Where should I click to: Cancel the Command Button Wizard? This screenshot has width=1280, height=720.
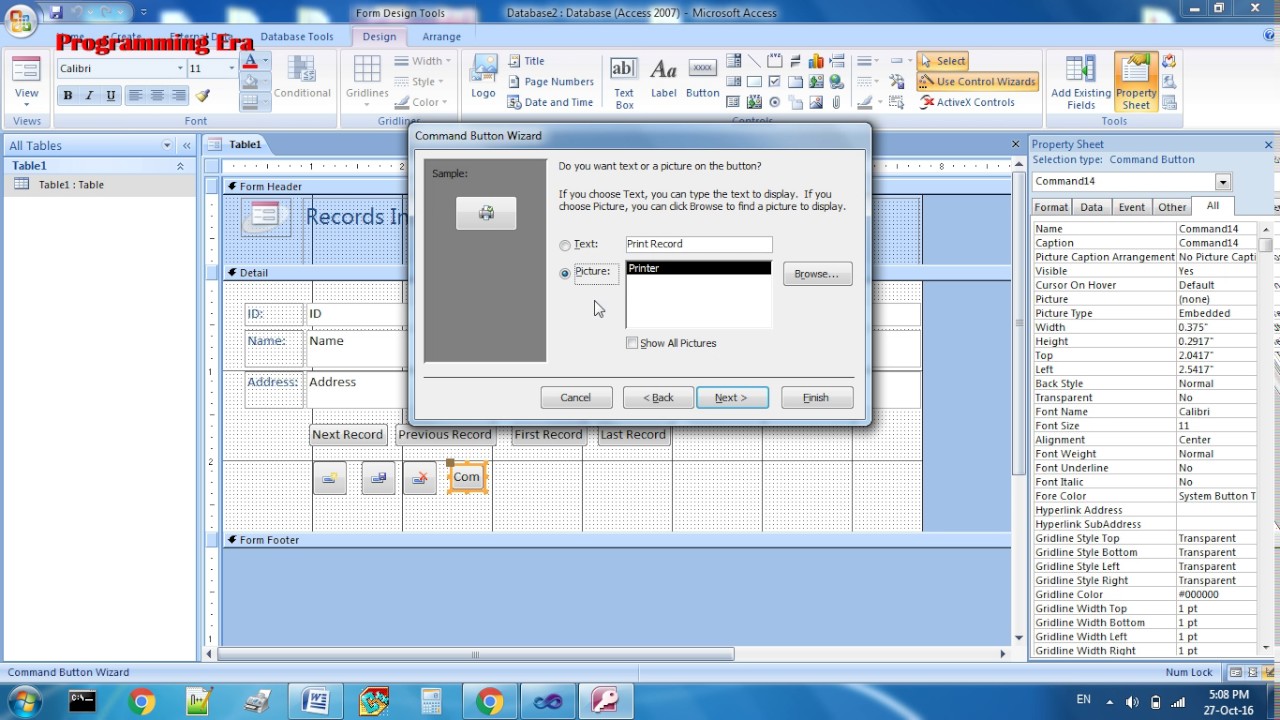pyautogui.click(x=576, y=398)
